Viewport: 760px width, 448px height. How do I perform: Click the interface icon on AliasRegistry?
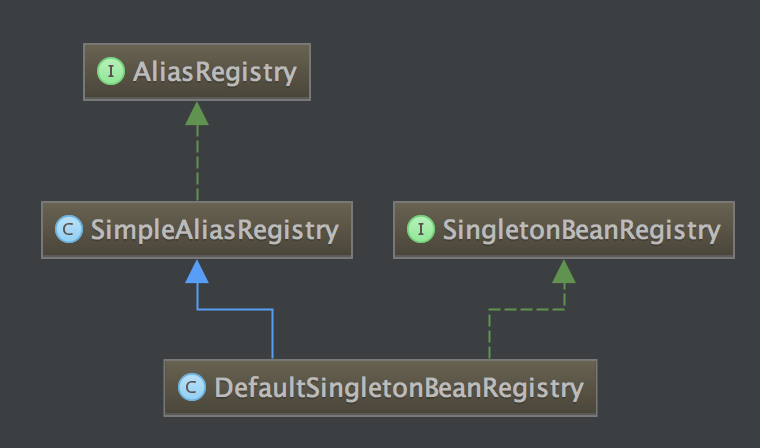pyautogui.click(x=108, y=73)
